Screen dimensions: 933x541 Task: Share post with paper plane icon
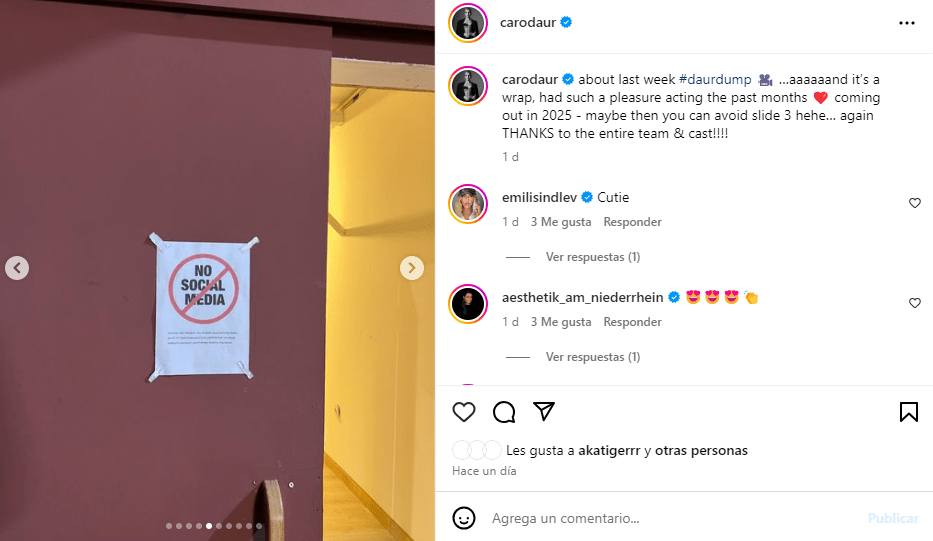coord(544,411)
